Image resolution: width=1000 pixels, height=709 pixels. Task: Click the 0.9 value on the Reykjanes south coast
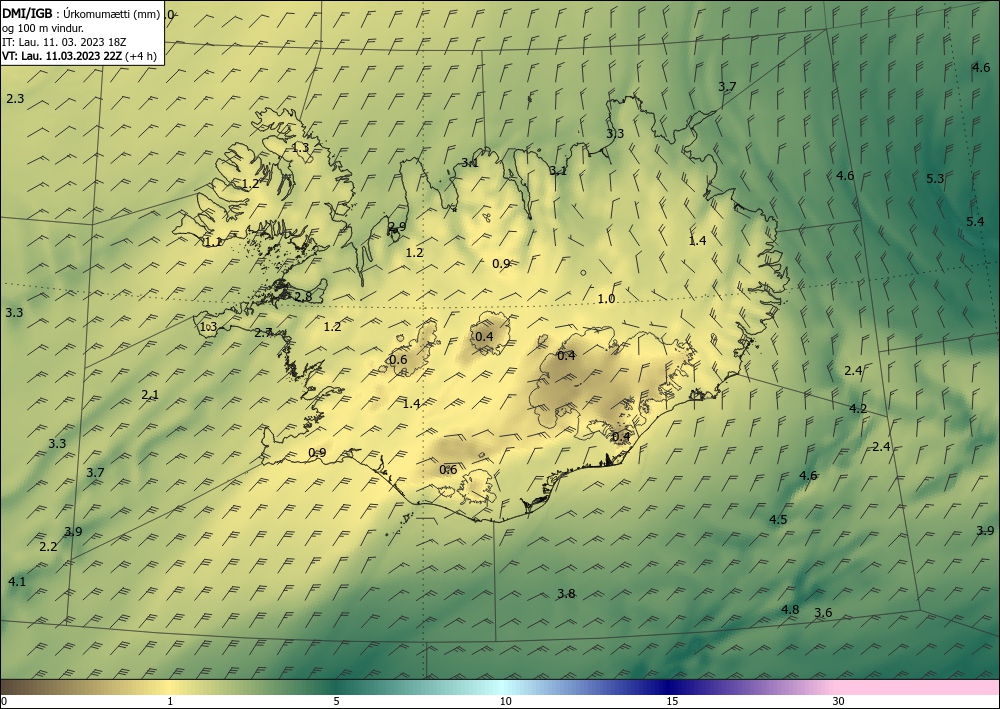[317, 453]
